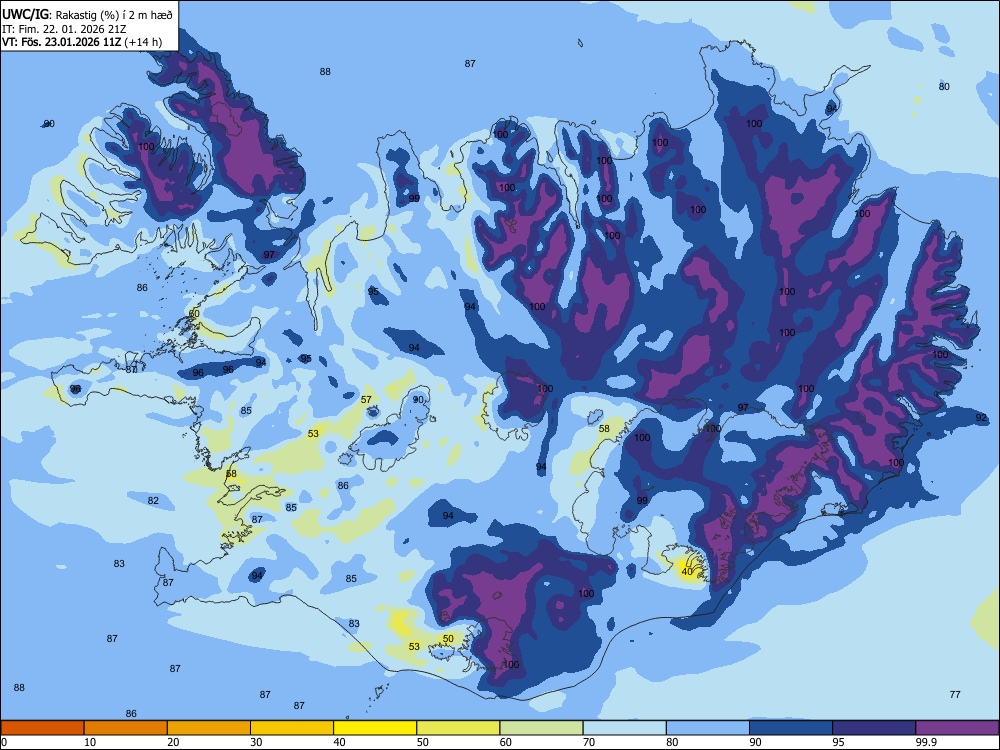Click the humidity value '57' on the map
The height and width of the screenshot is (750, 1000).
366,400
